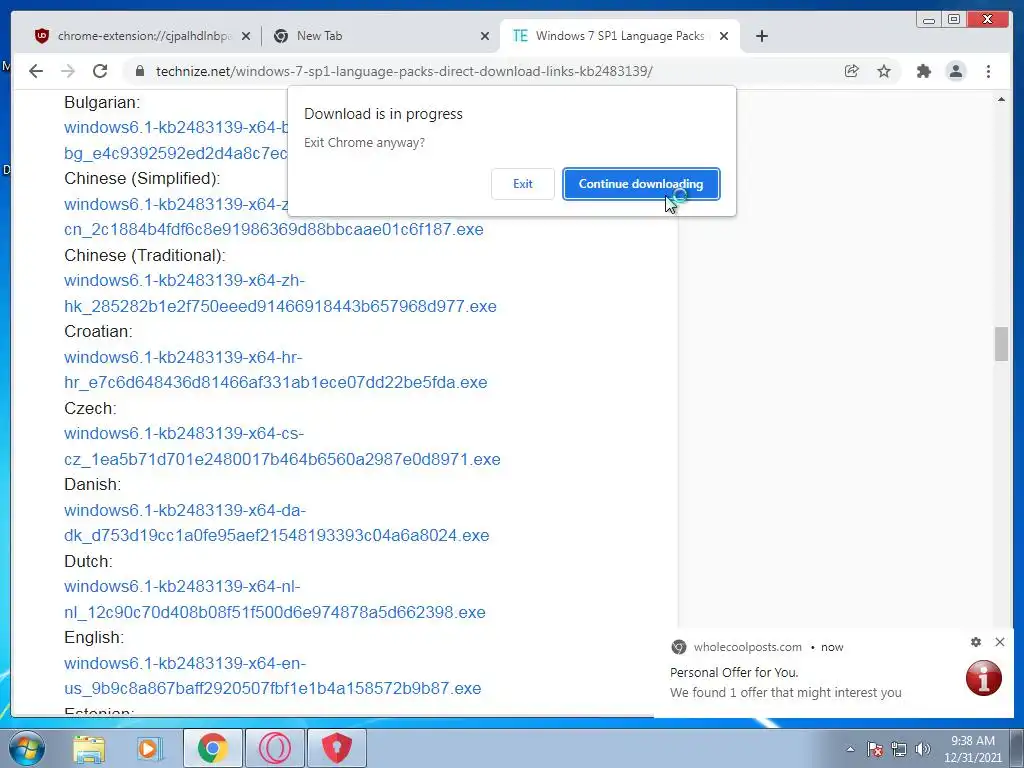The width and height of the screenshot is (1024, 768).
Task: Click the page vertical scrollbar thumb
Action: pyautogui.click(x=1001, y=344)
